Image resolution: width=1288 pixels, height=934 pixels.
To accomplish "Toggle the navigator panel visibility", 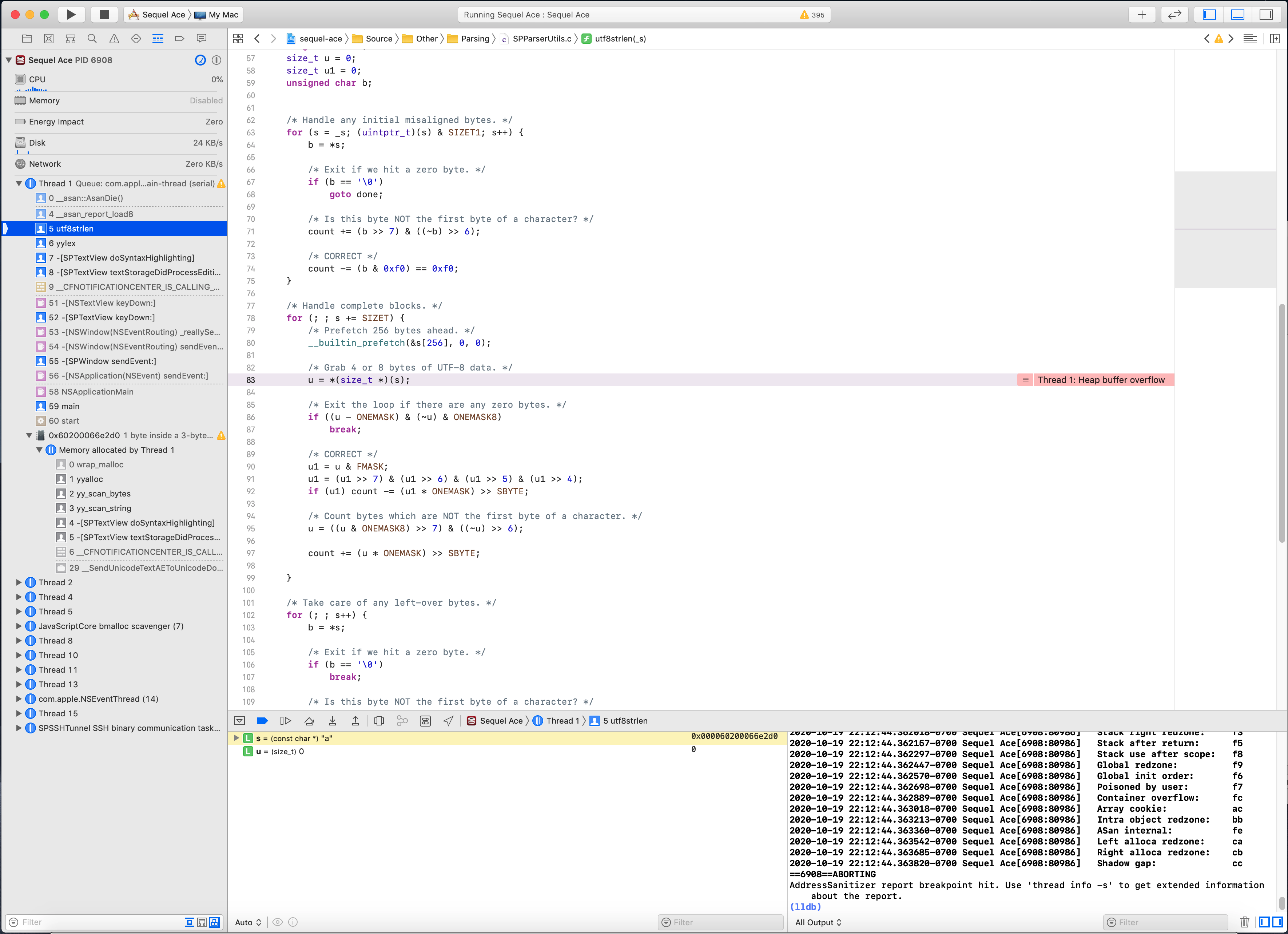I will tap(1210, 14).
